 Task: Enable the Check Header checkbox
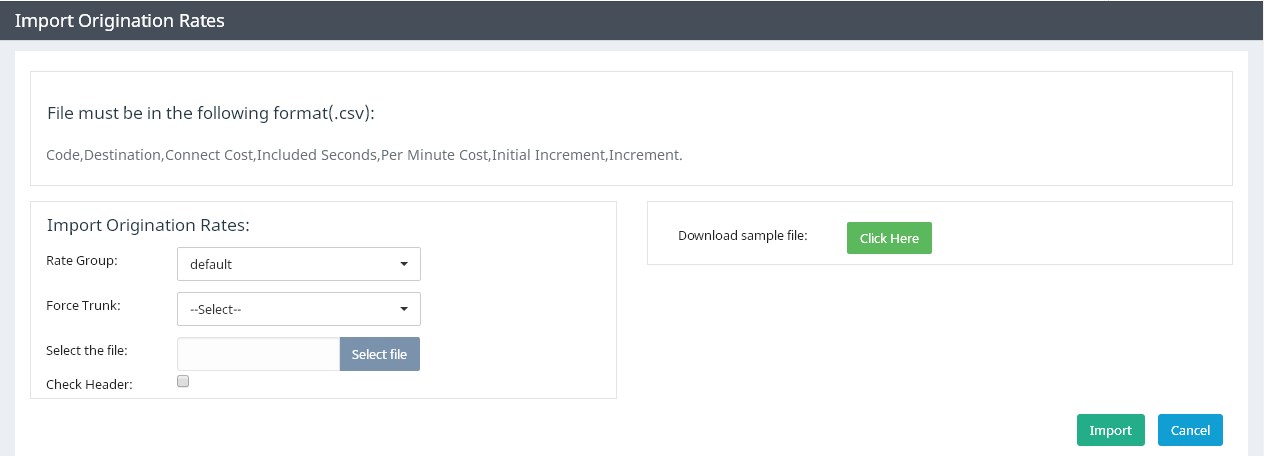coord(183,381)
